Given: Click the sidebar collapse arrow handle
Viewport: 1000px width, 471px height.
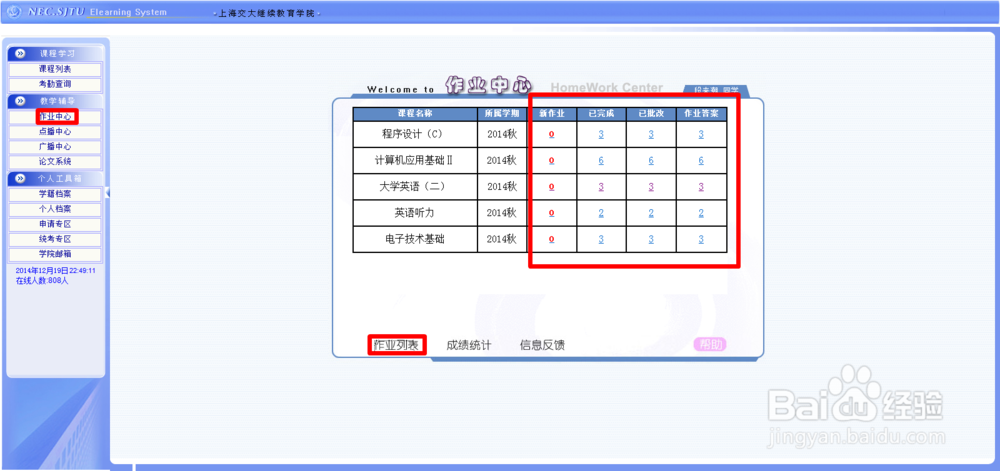Looking at the screenshot, I should (x=107, y=193).
